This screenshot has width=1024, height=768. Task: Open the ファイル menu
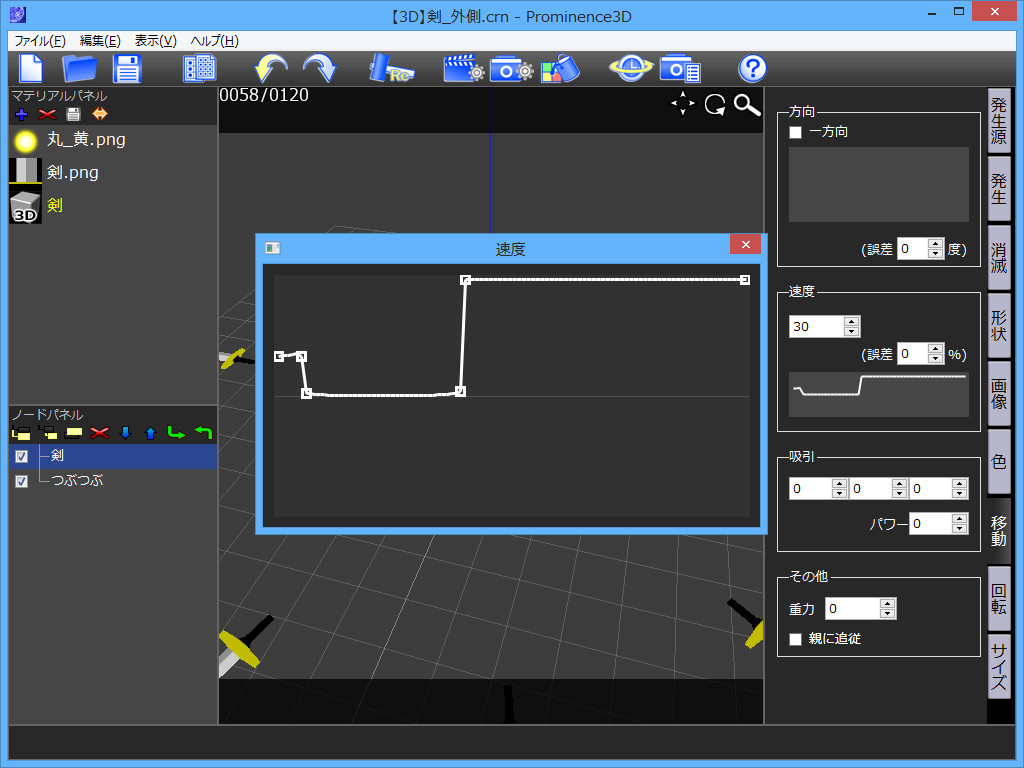click(x=40, y=40)
